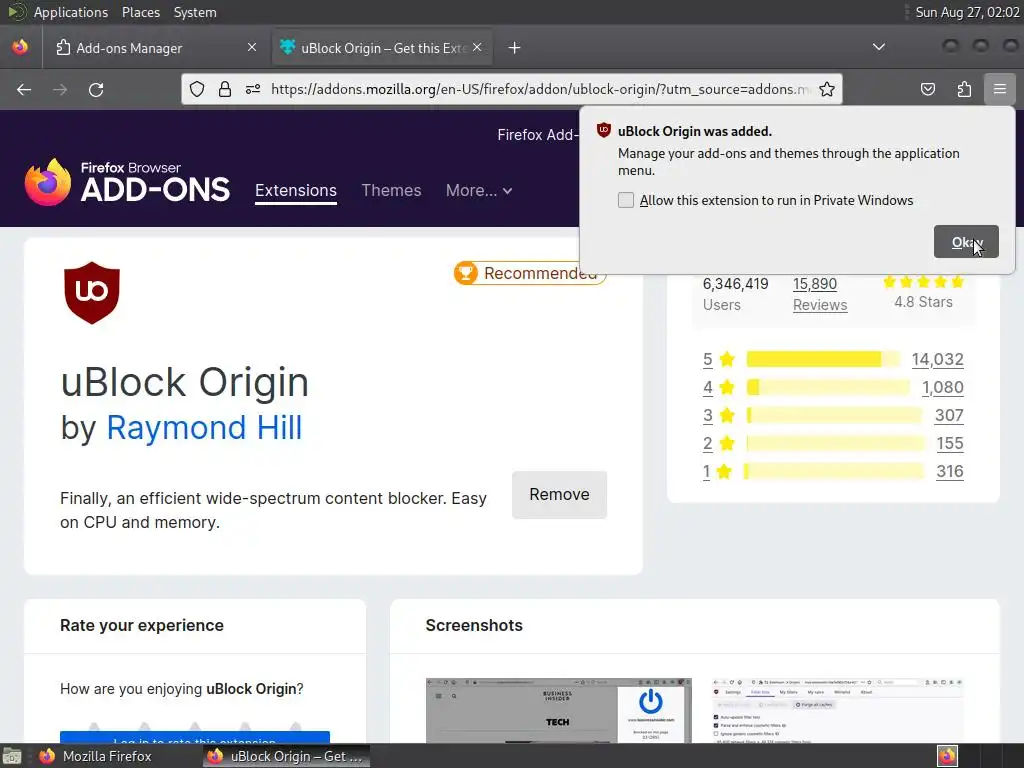Click the 4.8 Stars rating text
This screenshot has width=1024, height=768.
pos(923,302)
